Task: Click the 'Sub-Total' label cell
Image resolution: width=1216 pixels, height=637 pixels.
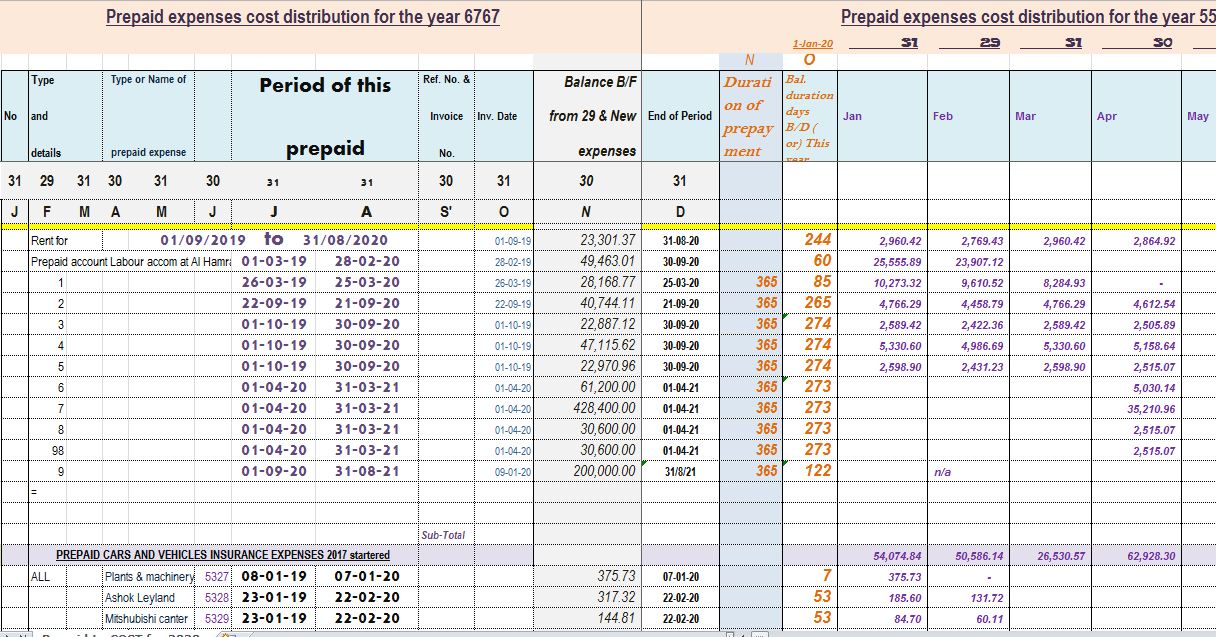Action: pos(444,535)
